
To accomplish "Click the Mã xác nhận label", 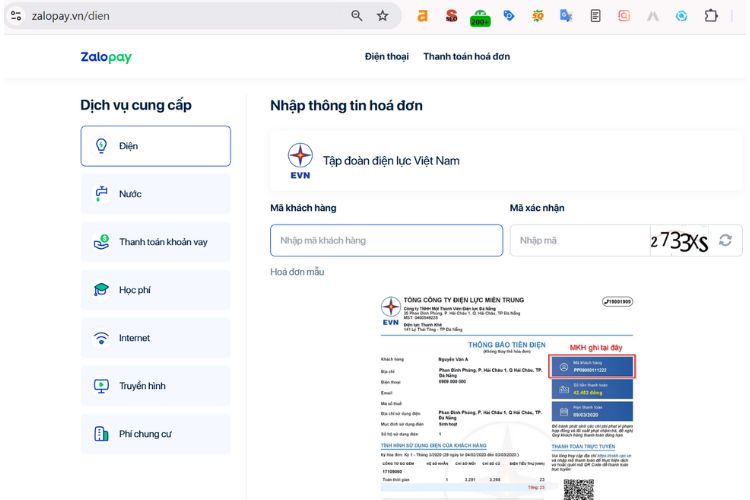I will [537, 208].
